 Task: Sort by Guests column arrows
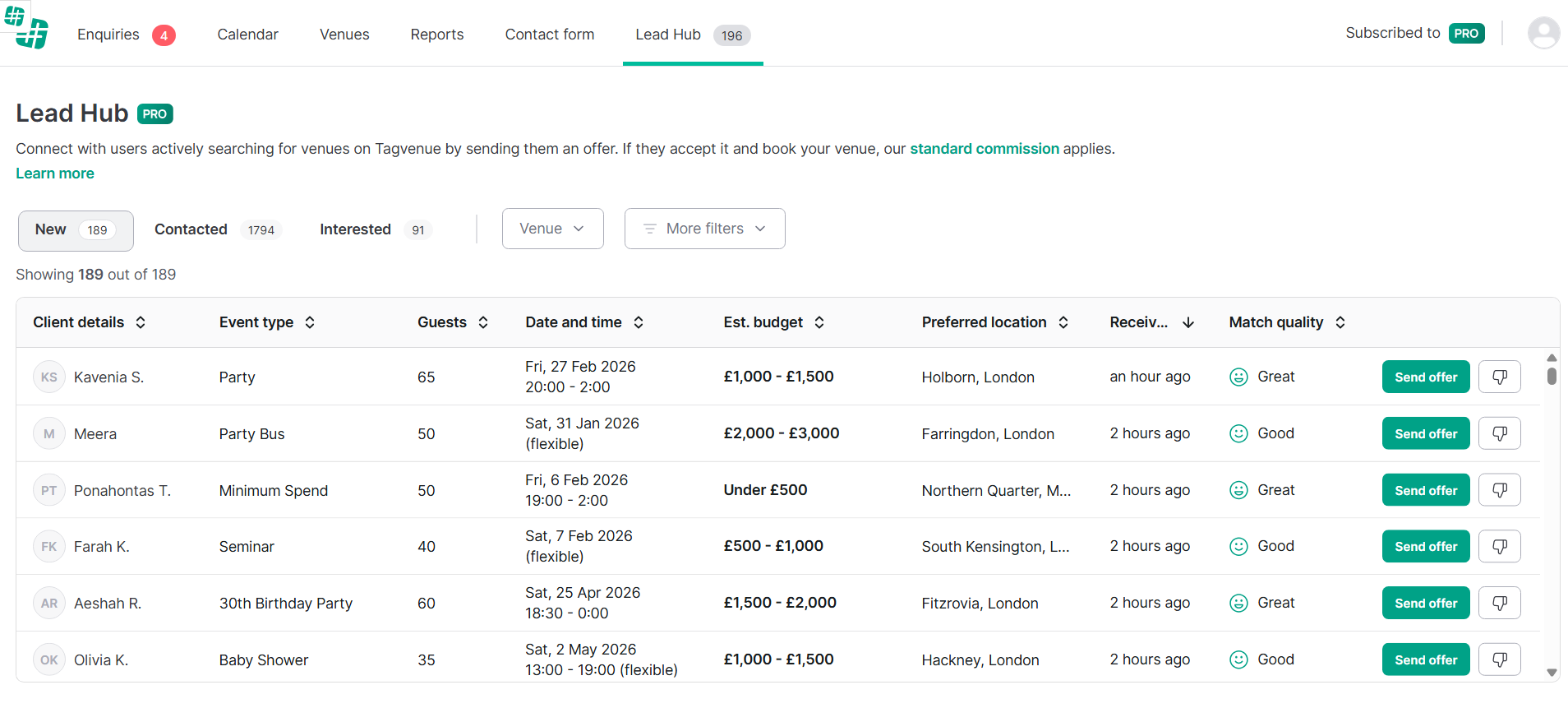(x=483, y=322)
